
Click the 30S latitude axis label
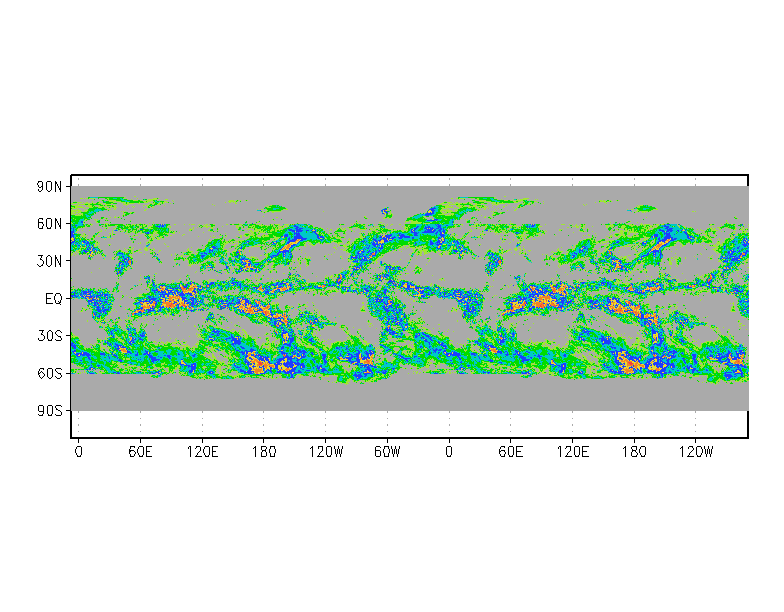(x=50, y=336)
